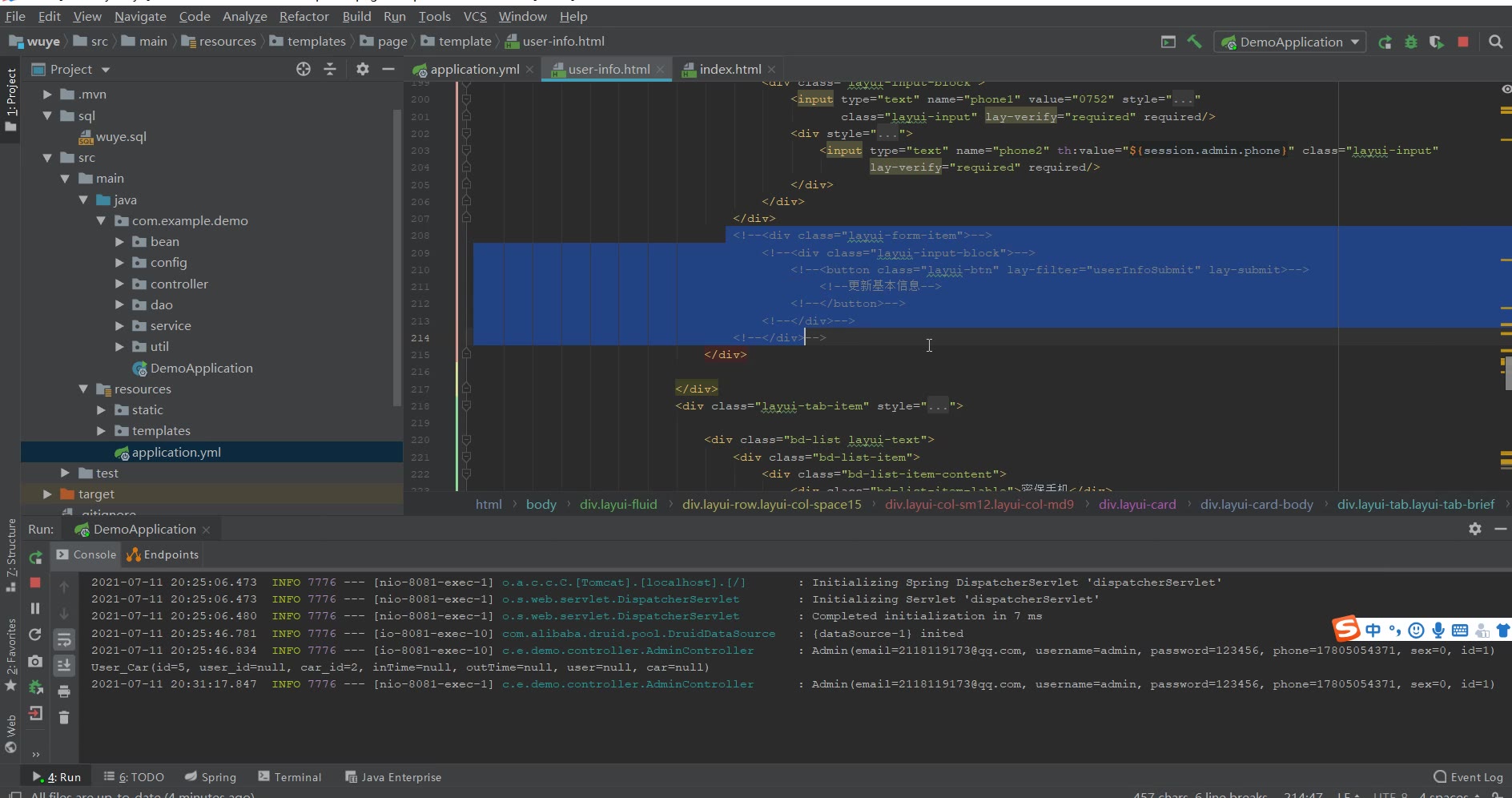This screenshot has height=798, width=1512.
Task: Toggle scroll to end in console
Action: pyautogui.click(x=64, y=665)
